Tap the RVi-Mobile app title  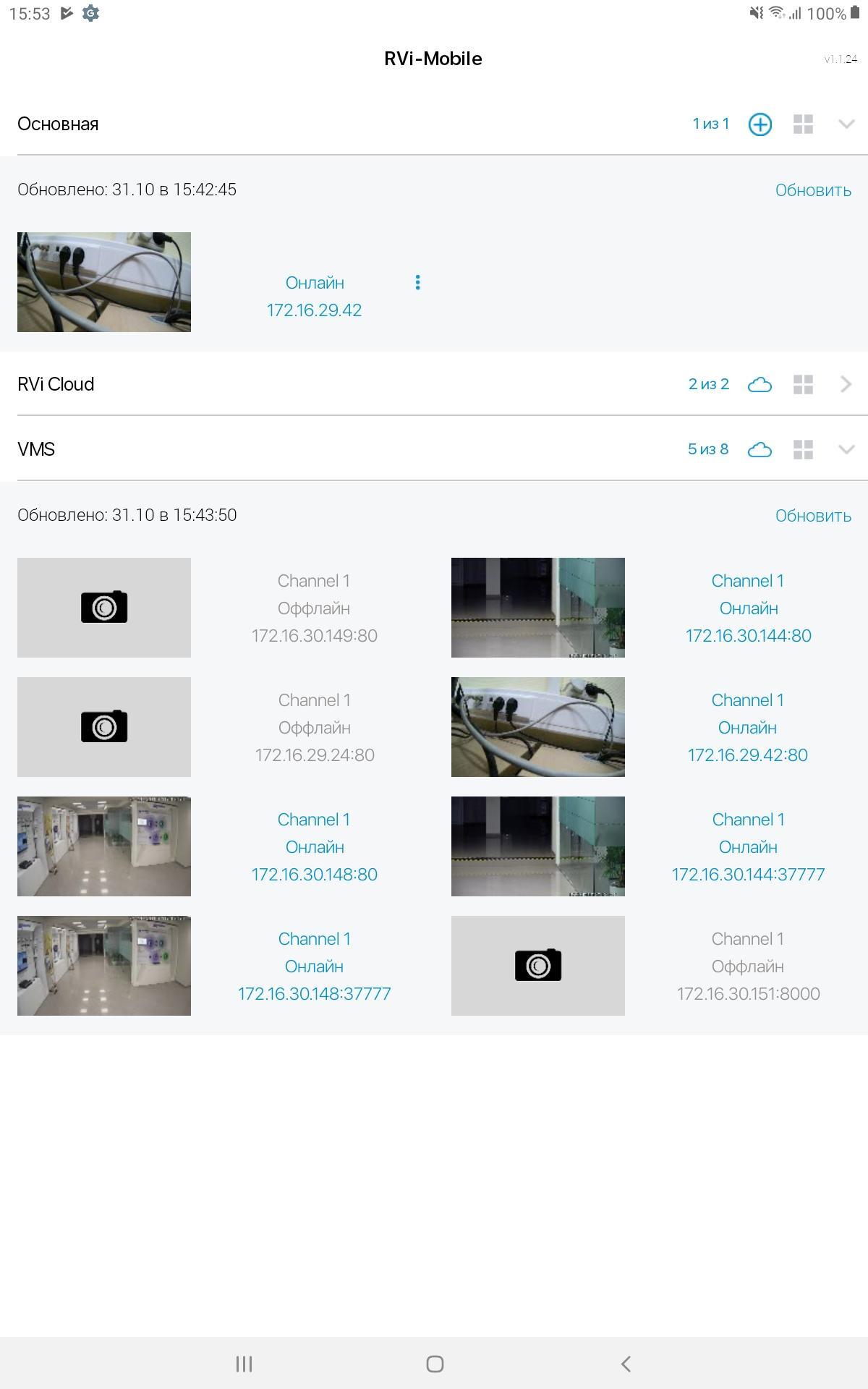(x=433, y=59)
